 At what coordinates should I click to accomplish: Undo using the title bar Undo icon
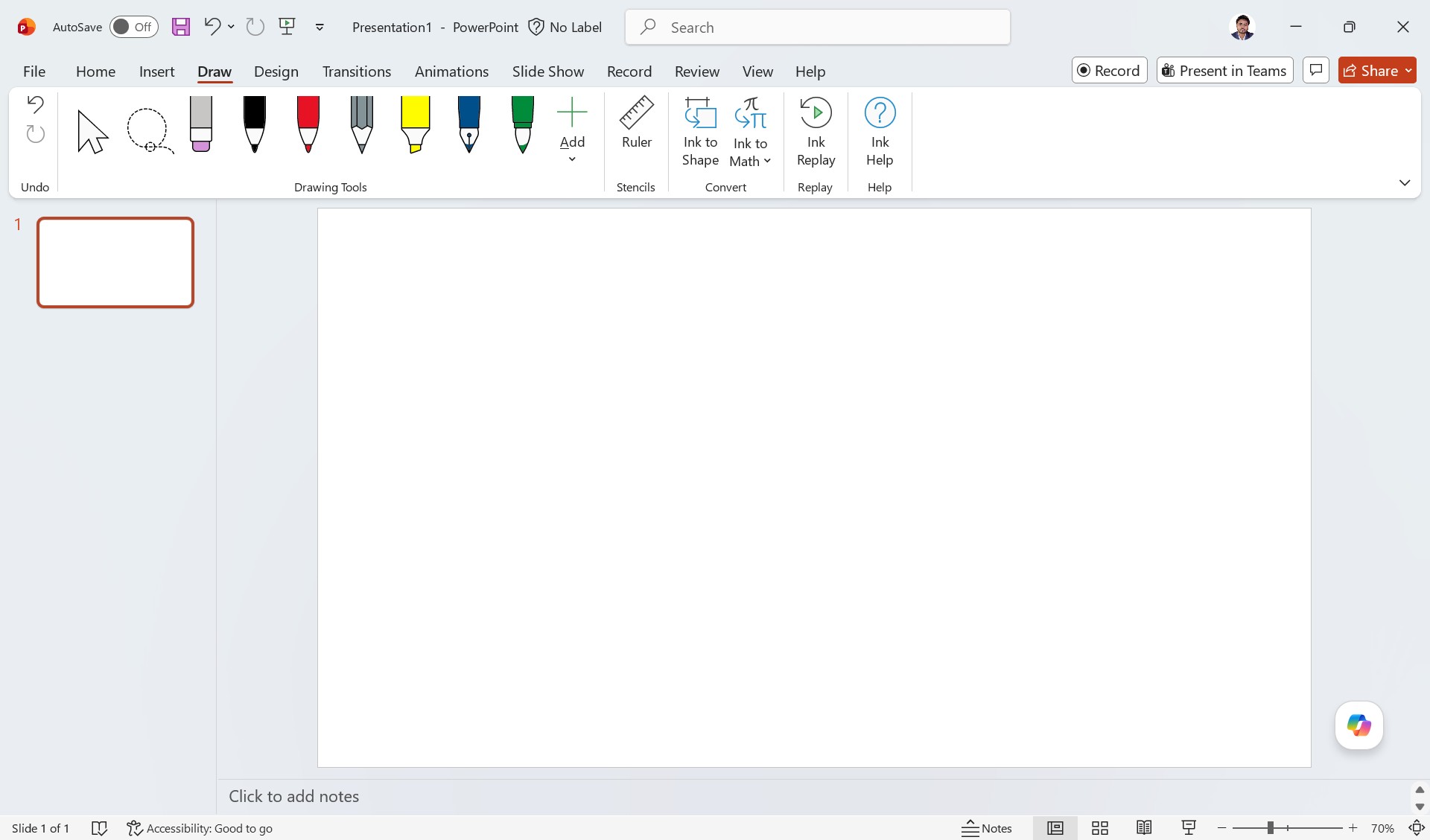pyautogui.click(x=212, y=27)
